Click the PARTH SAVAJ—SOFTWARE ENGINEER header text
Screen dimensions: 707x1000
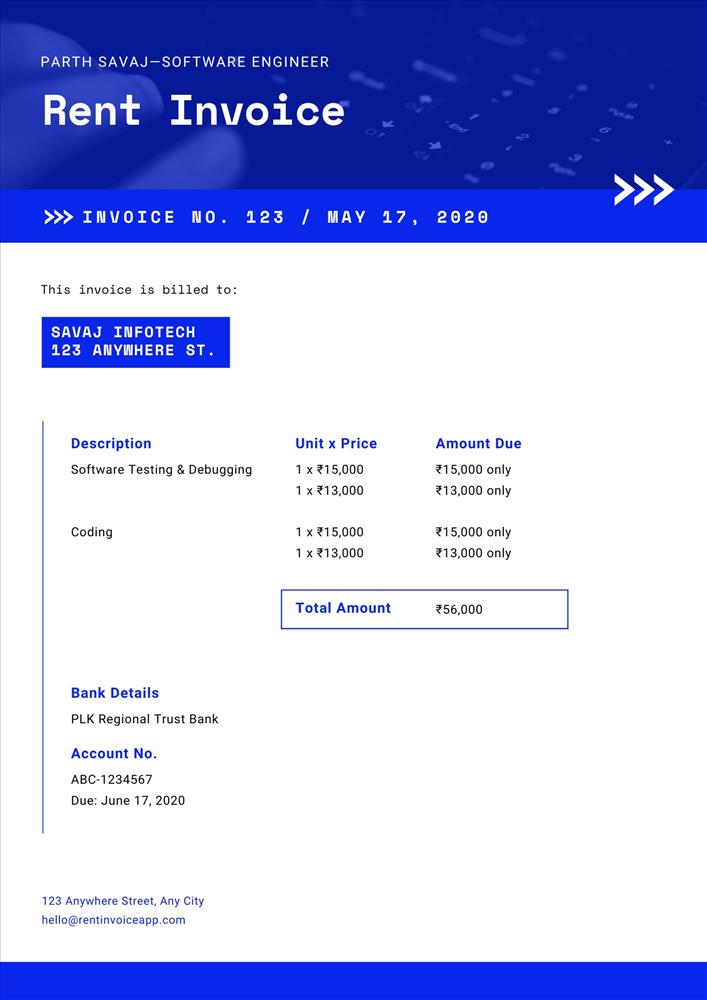[x=185, y=62]
